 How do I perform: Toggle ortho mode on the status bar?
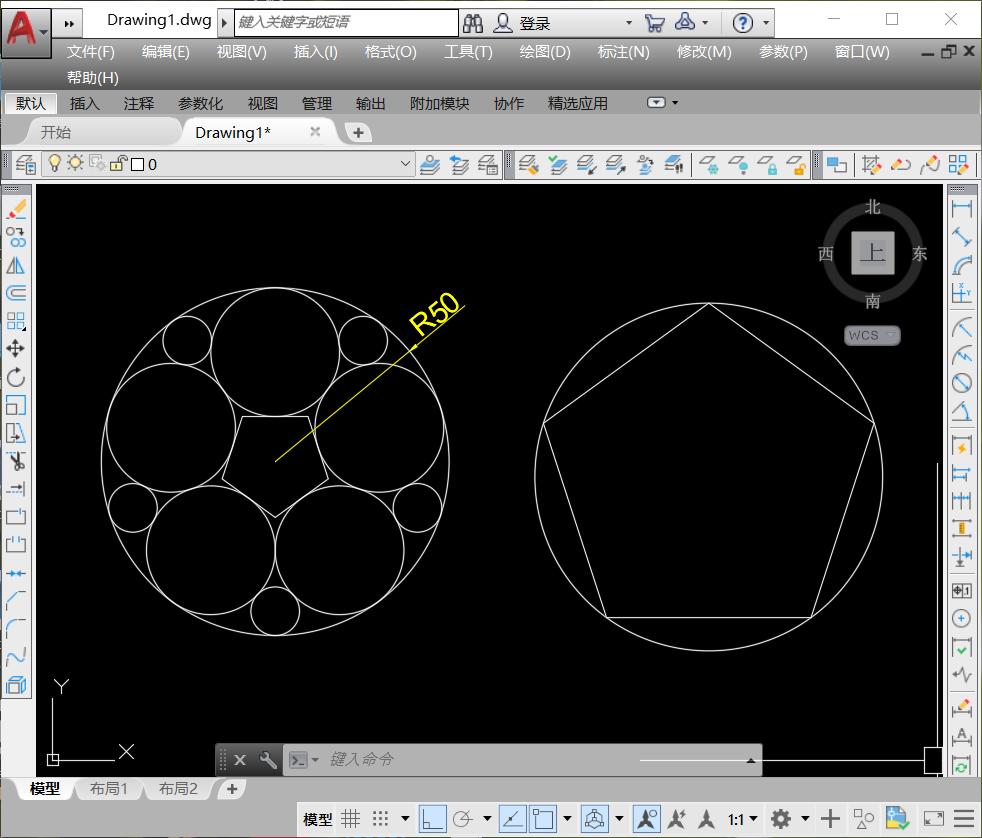pyautogui.click(x=430, y=818)
